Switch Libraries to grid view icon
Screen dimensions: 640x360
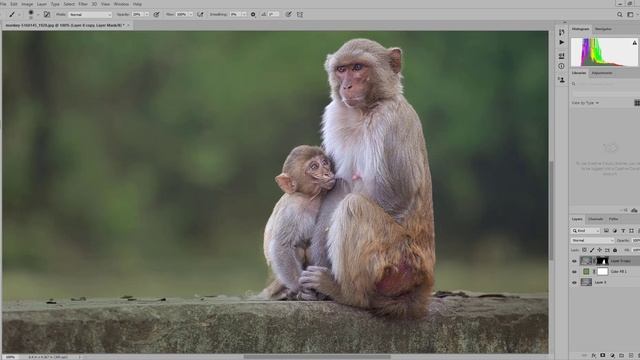637,103
